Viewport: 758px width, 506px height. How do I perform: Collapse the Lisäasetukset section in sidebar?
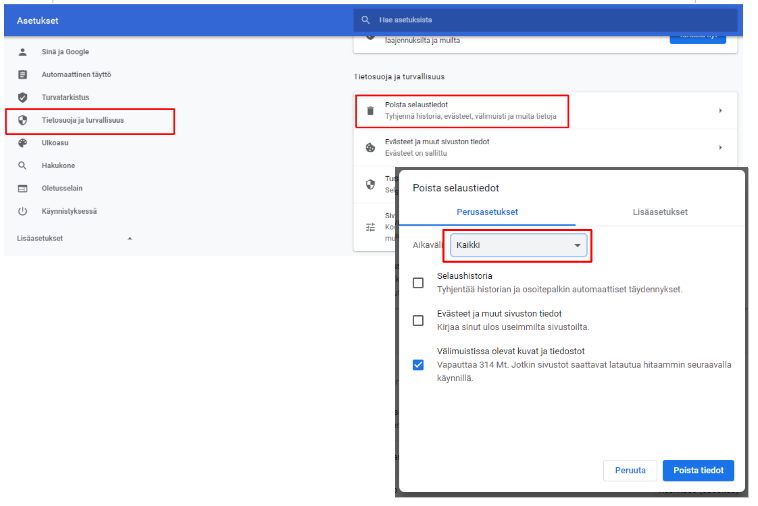tap(128, 239)
